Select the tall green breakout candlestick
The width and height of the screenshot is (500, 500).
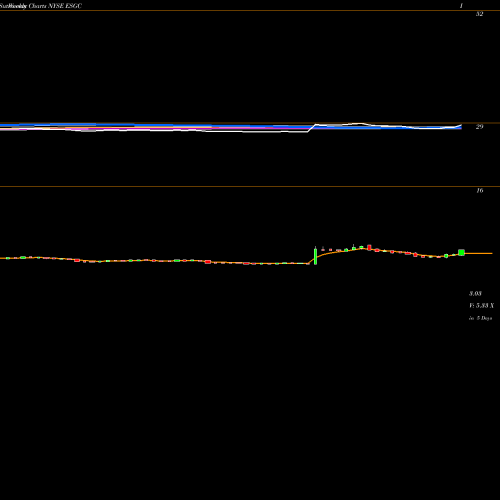[x=315, y=256]
